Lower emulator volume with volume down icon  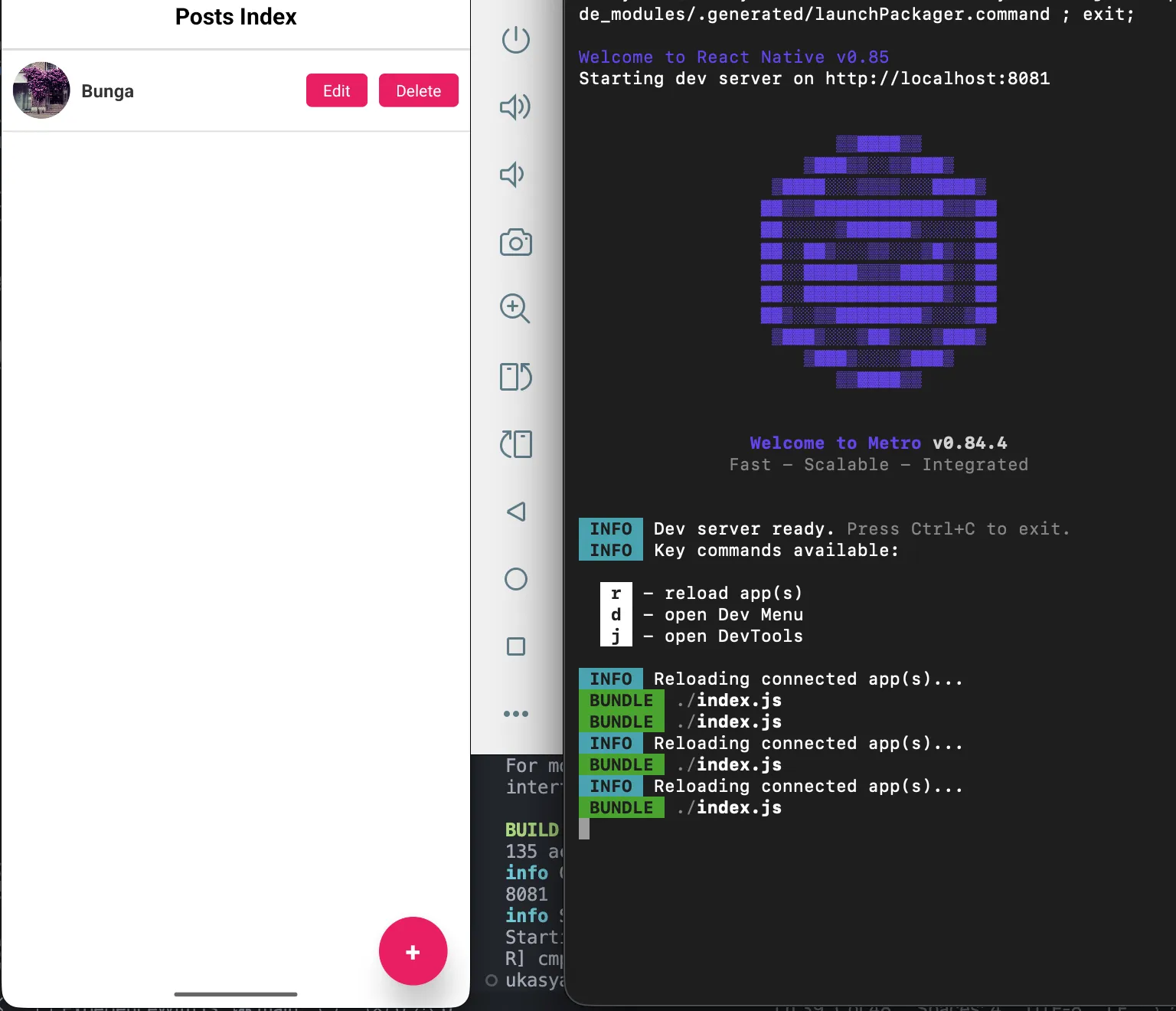(512, 175)
